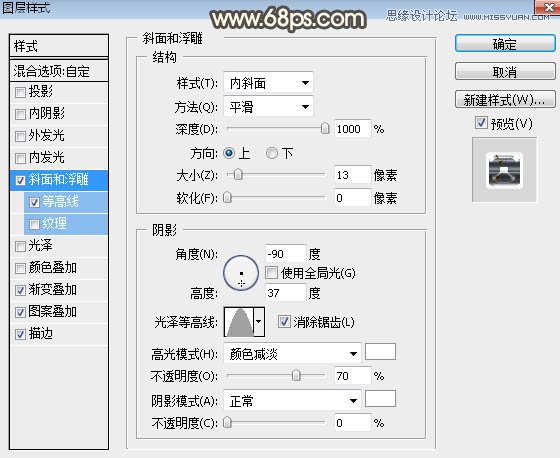Open the 渐变叠加 effect panel
560x458 pixels.
coord(52,289)
